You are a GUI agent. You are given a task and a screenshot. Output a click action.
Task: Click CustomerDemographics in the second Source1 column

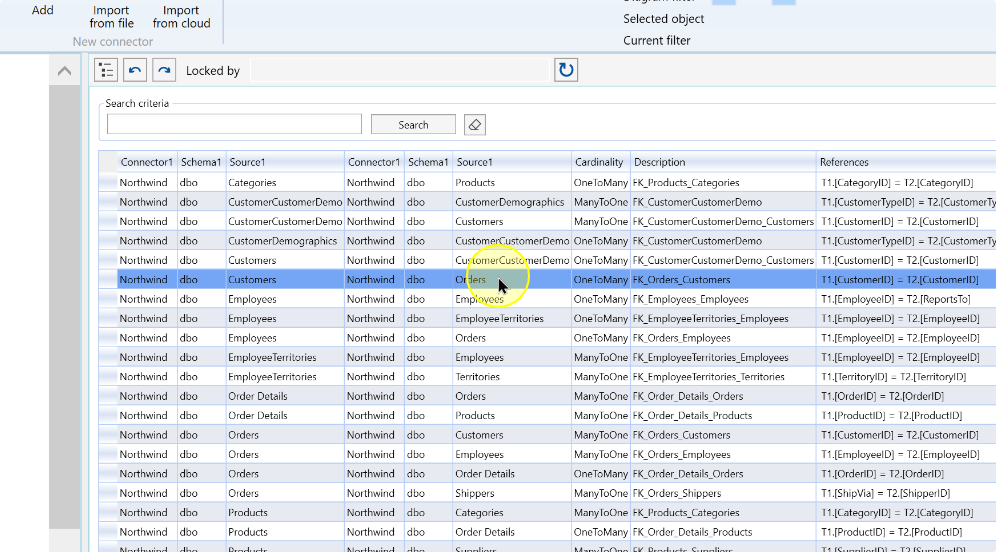(x=511, y=202)
